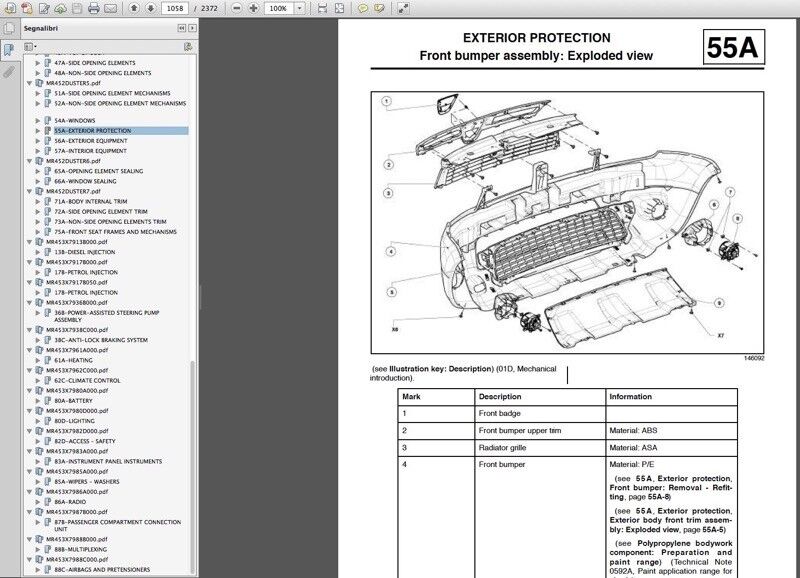Go to next page with down arrow

click(x=151, y=8)
